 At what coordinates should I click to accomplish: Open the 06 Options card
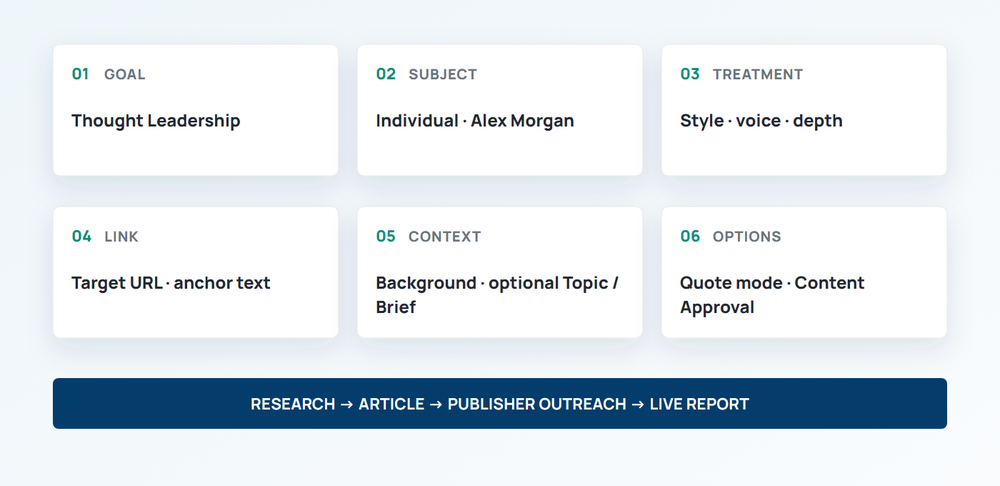click(804, 272)
